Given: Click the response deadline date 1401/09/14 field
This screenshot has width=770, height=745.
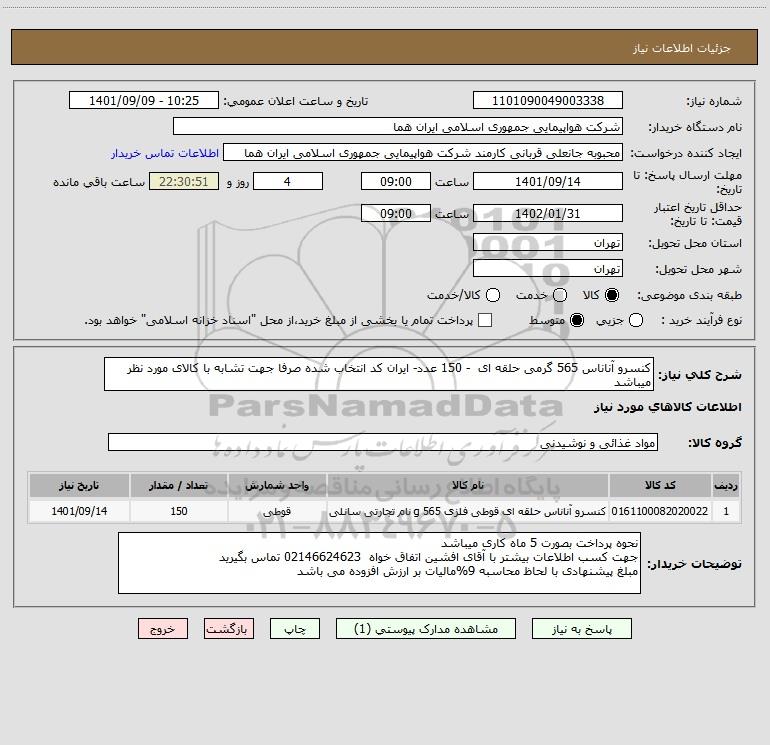Looking at the screenshot, I should 548,181.
